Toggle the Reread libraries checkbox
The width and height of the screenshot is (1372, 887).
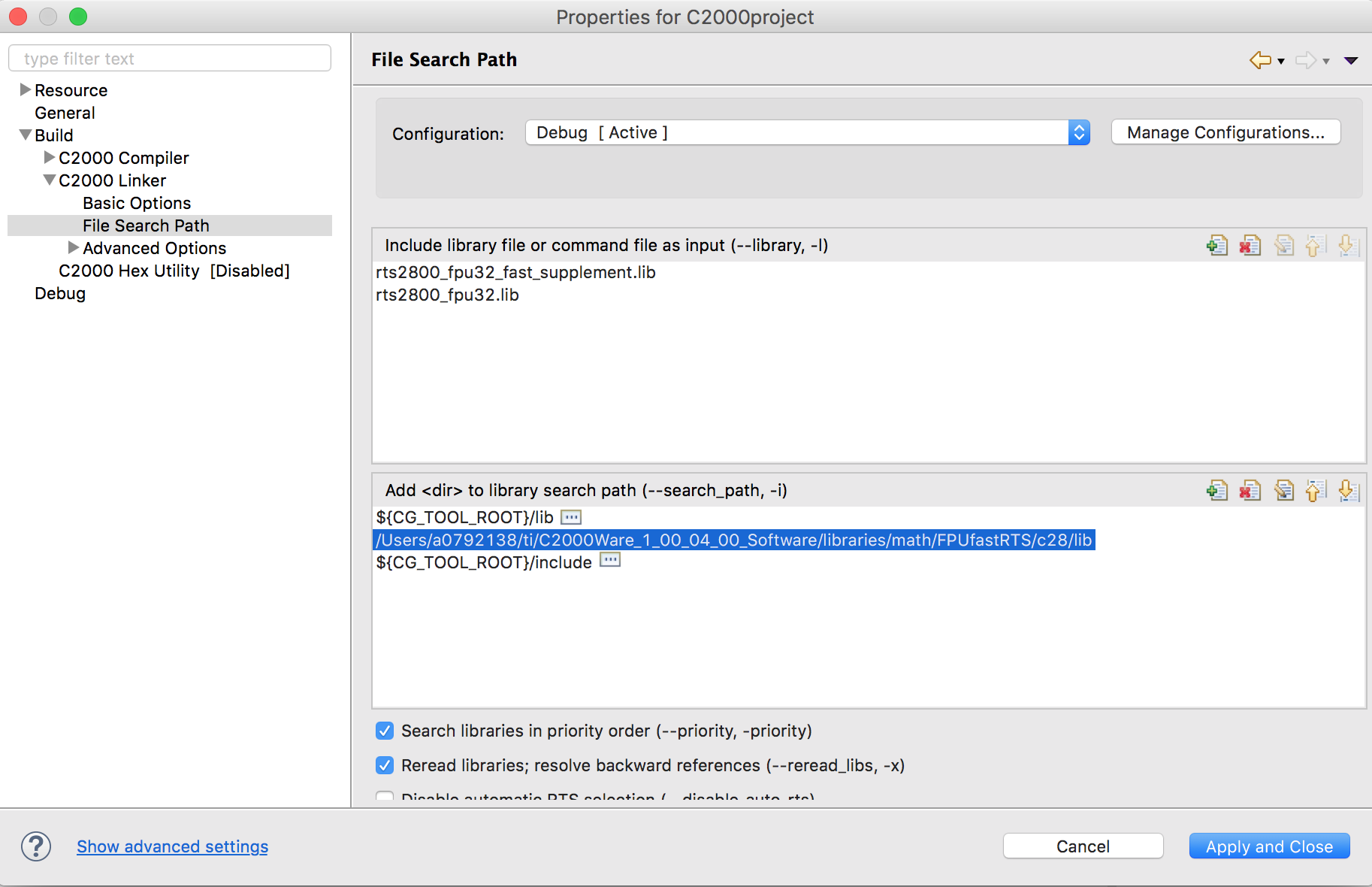[x=385, y=765]
